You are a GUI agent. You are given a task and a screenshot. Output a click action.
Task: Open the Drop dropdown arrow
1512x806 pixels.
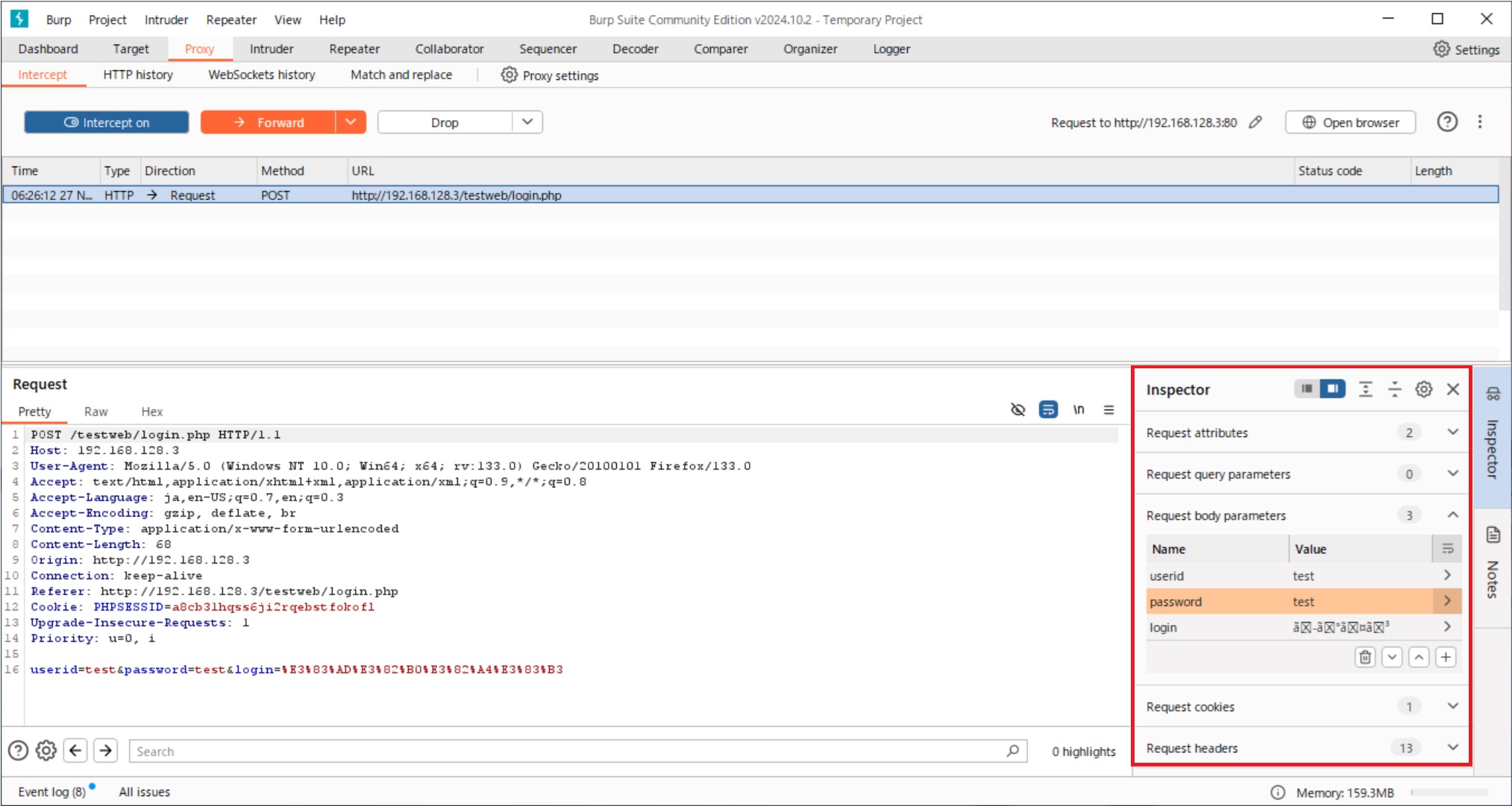pyautogui.click(x=527, y=122)
